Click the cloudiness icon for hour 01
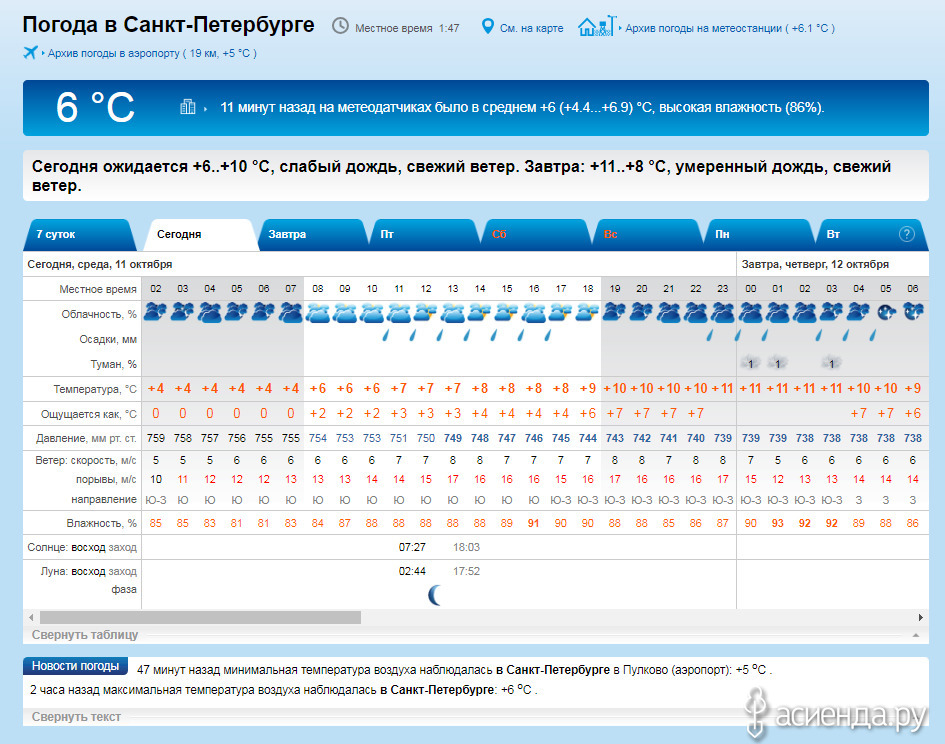The width and height of the screenshot is (945, 744). (x=777, y=313)
